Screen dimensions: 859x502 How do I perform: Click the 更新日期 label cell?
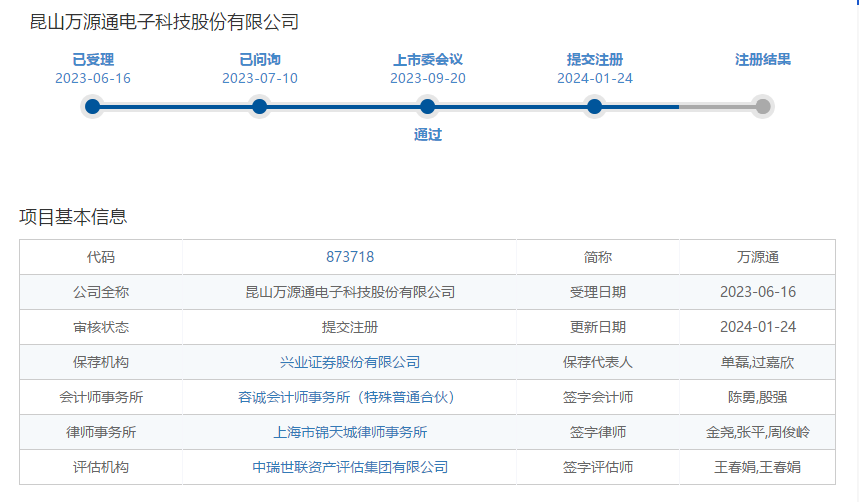point(598,327)
